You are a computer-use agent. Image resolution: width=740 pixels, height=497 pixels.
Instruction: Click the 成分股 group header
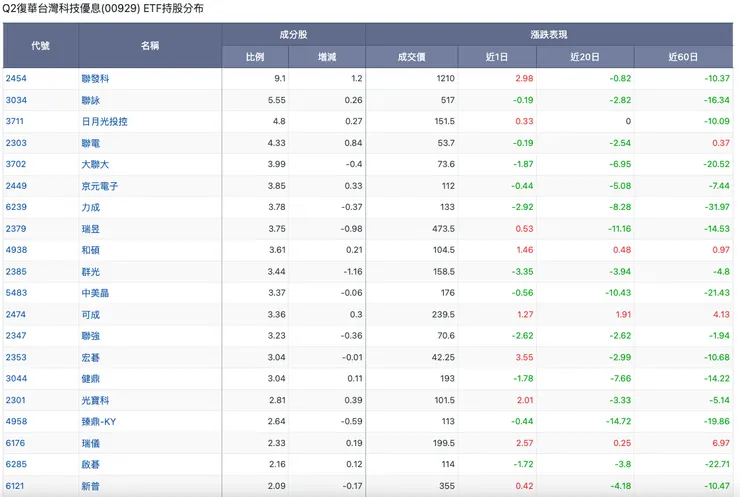point(294,34)
